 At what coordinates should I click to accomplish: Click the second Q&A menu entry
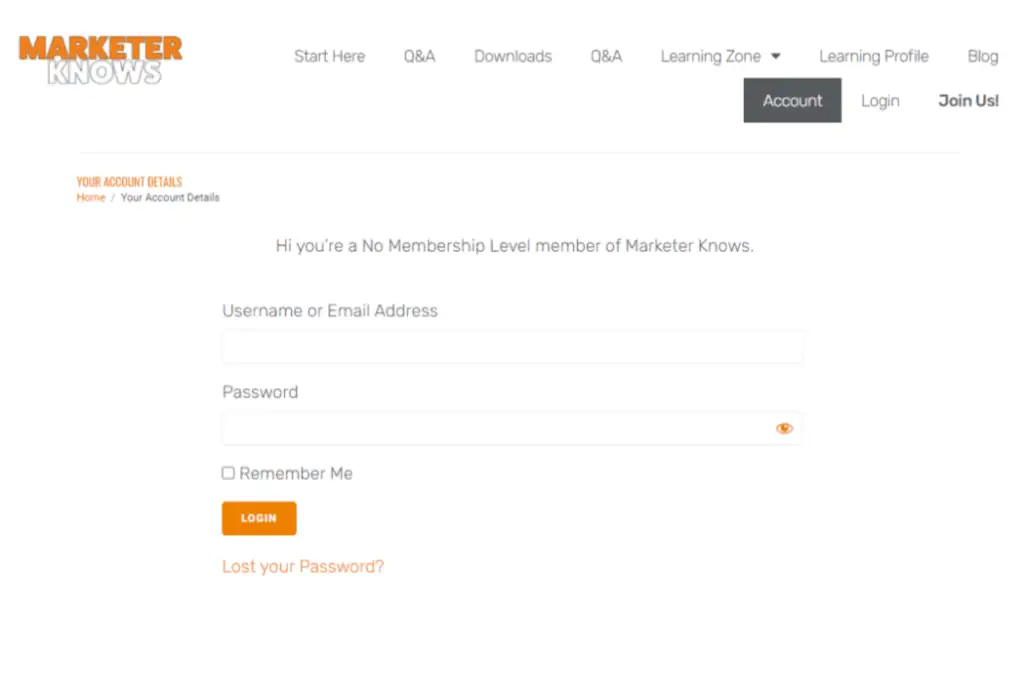606,56
